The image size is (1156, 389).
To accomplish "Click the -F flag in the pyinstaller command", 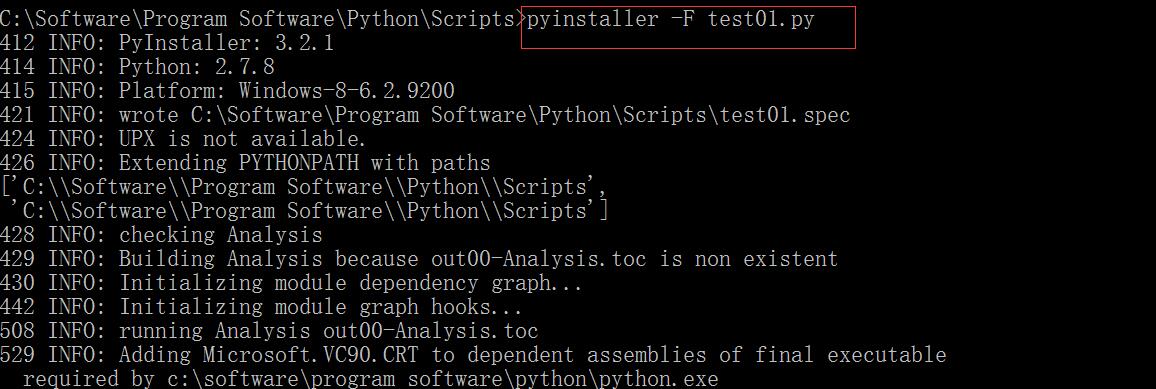I will pyautogui.click(x=683, y=19).
